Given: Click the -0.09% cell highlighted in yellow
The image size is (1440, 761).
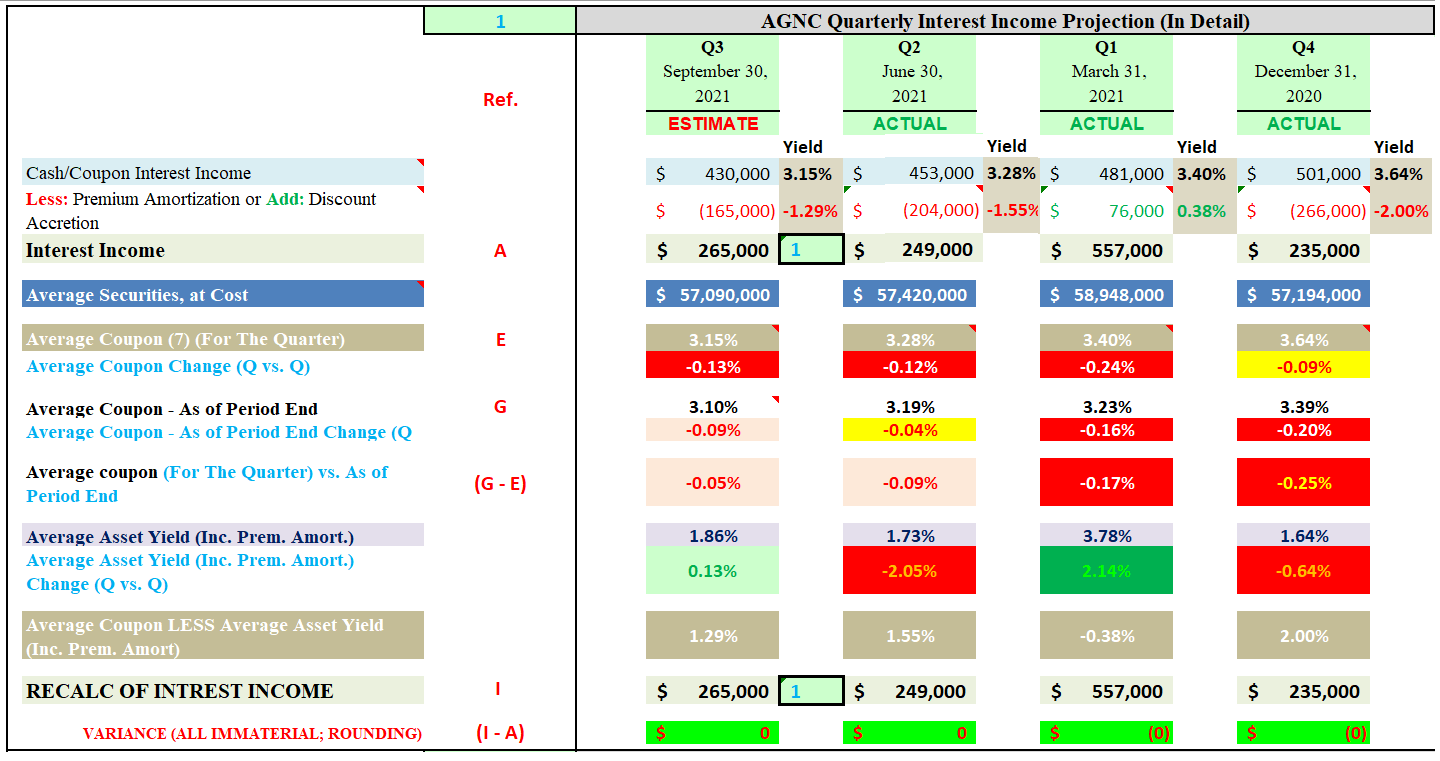Looking at the screenshot, I should click(x=1303, y=365).
